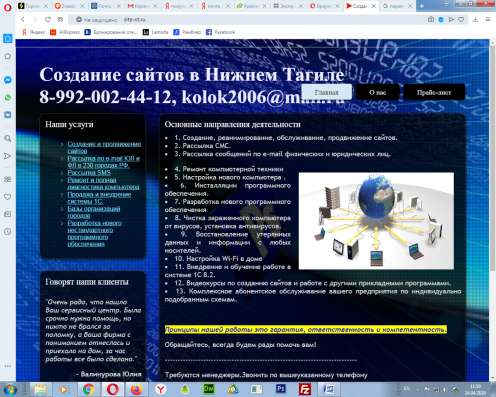Close the active 'Созда...' tab
Viewport: 496px width, 397px height.
374,6
